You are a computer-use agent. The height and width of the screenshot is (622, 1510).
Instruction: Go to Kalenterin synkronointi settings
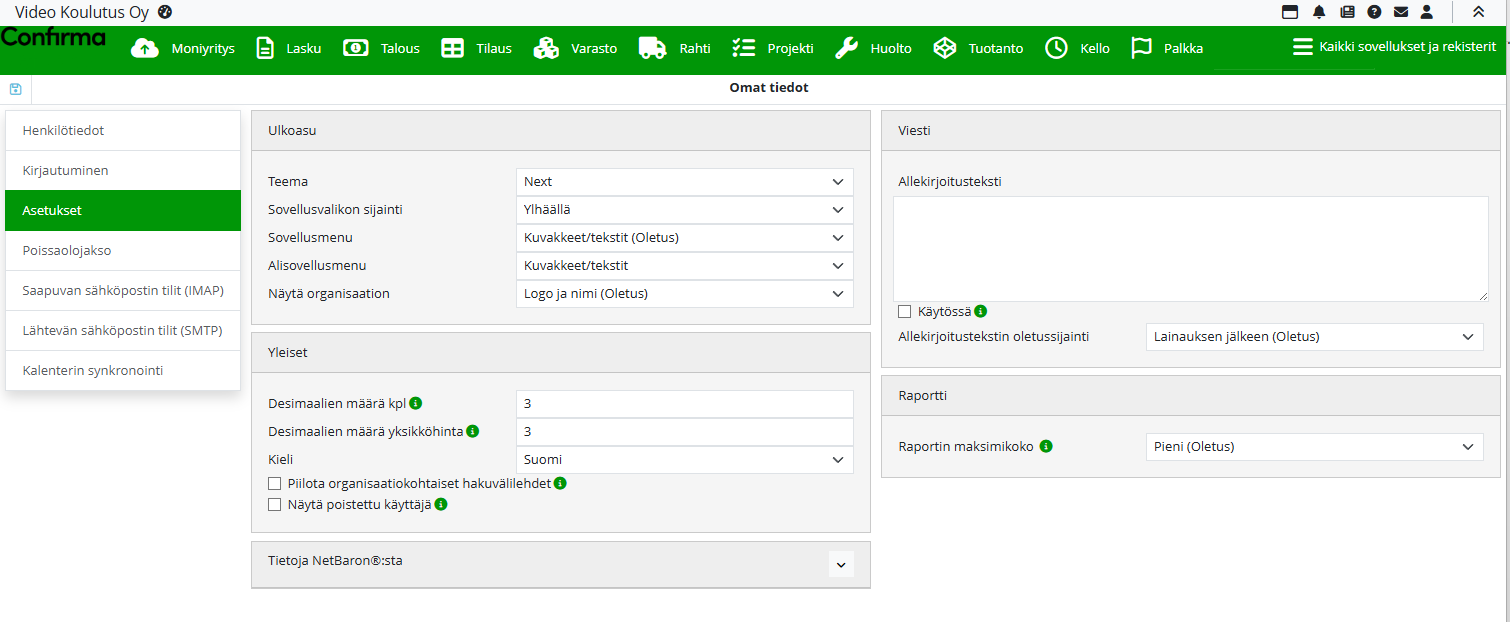click(122, 371)
